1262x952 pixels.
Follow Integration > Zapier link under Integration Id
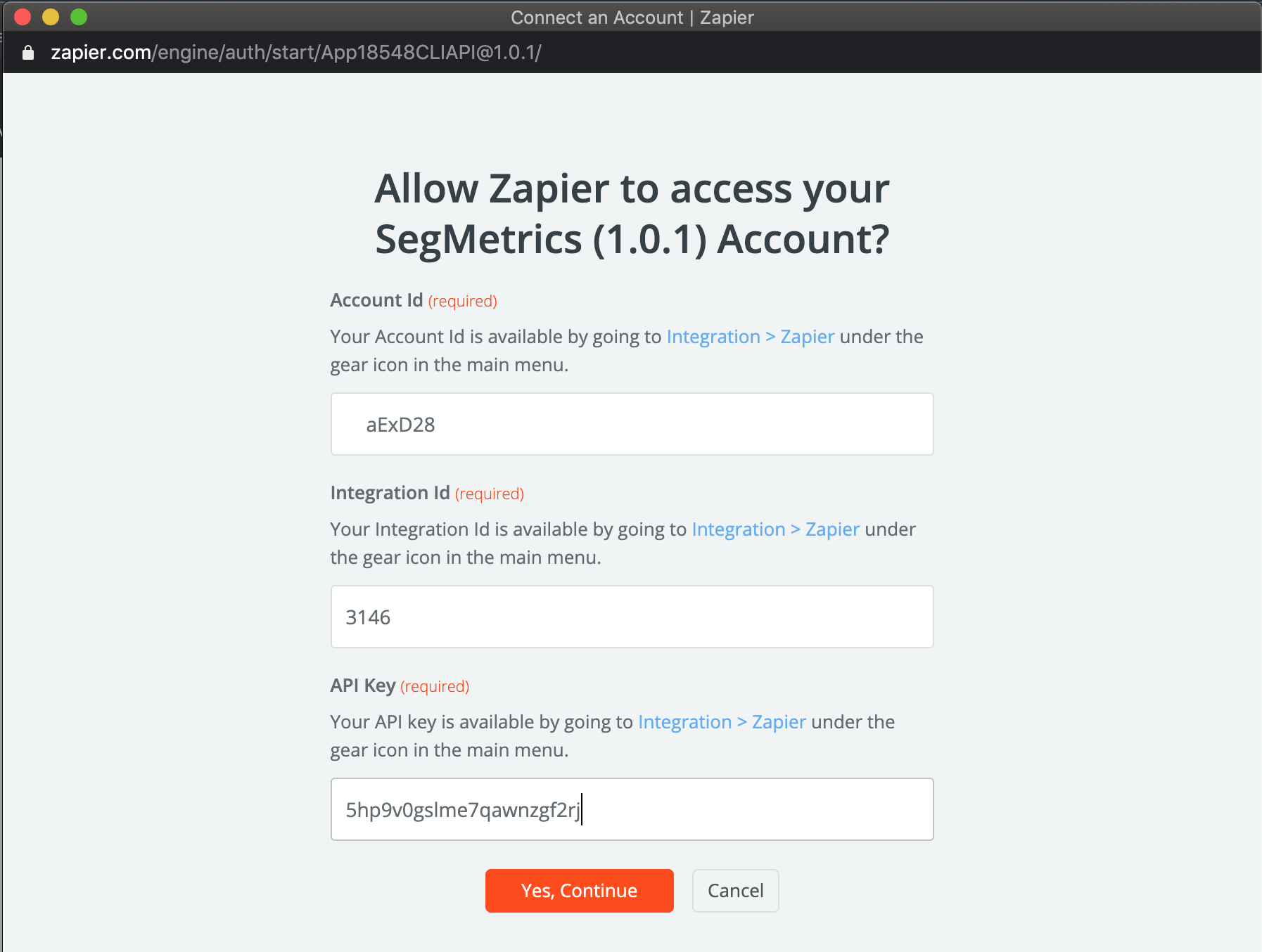(x=775, y=529)
